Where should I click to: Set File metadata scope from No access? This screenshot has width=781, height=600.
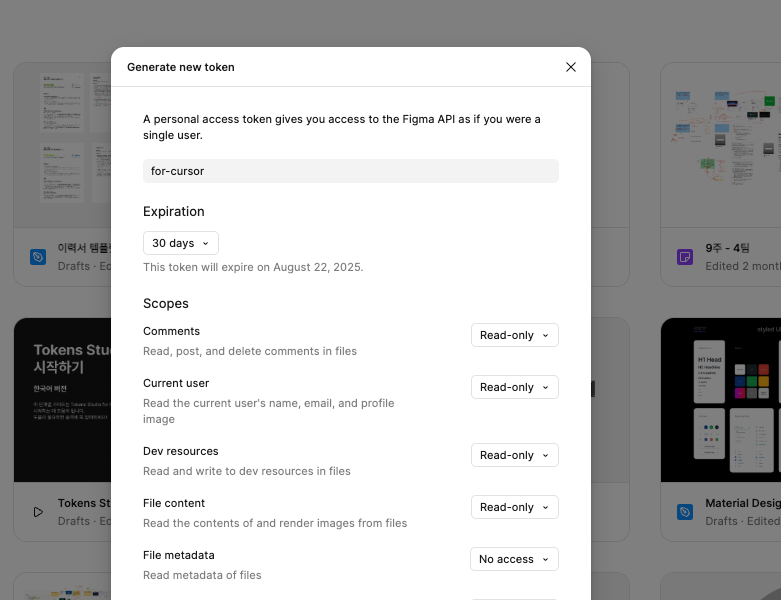[515, 559]
